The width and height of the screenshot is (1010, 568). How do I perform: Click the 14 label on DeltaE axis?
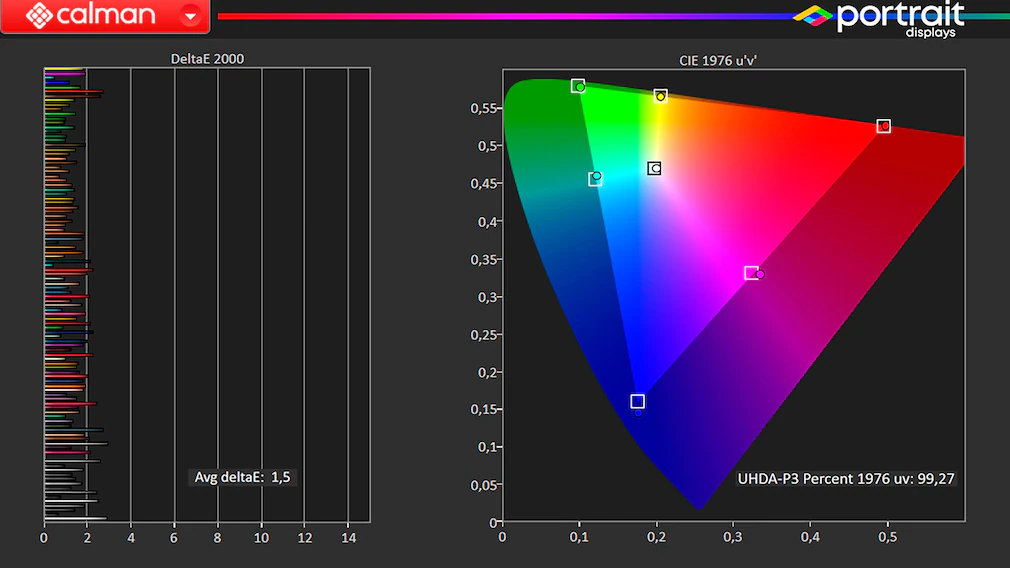tap(348, 538)
